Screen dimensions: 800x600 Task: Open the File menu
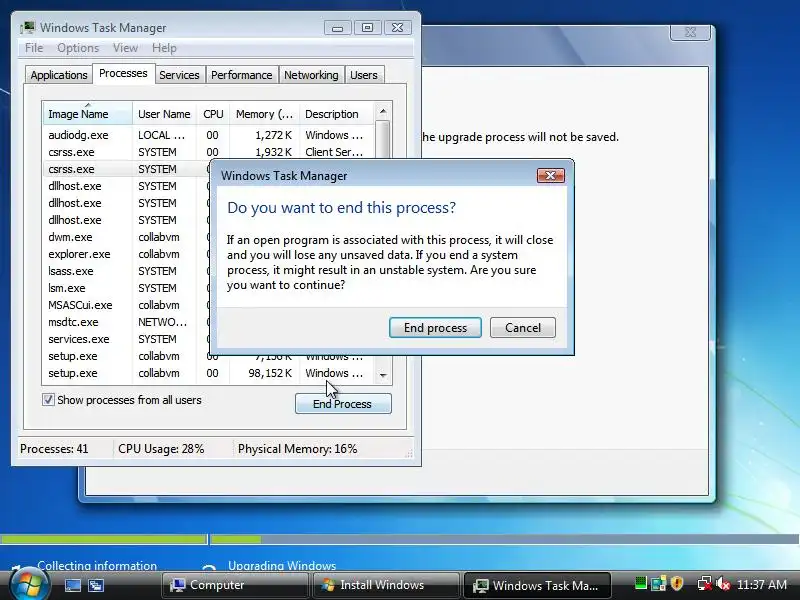coord(34,48)
